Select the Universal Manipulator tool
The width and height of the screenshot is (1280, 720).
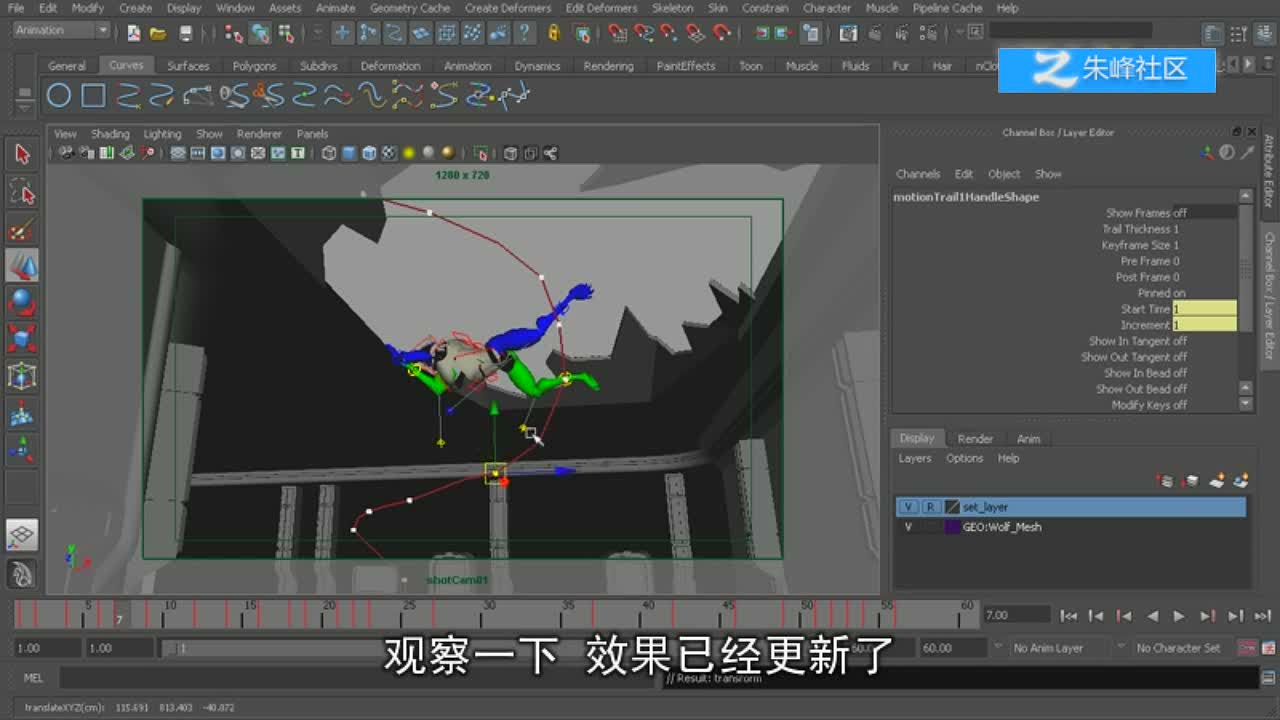[x=22, y=376]
